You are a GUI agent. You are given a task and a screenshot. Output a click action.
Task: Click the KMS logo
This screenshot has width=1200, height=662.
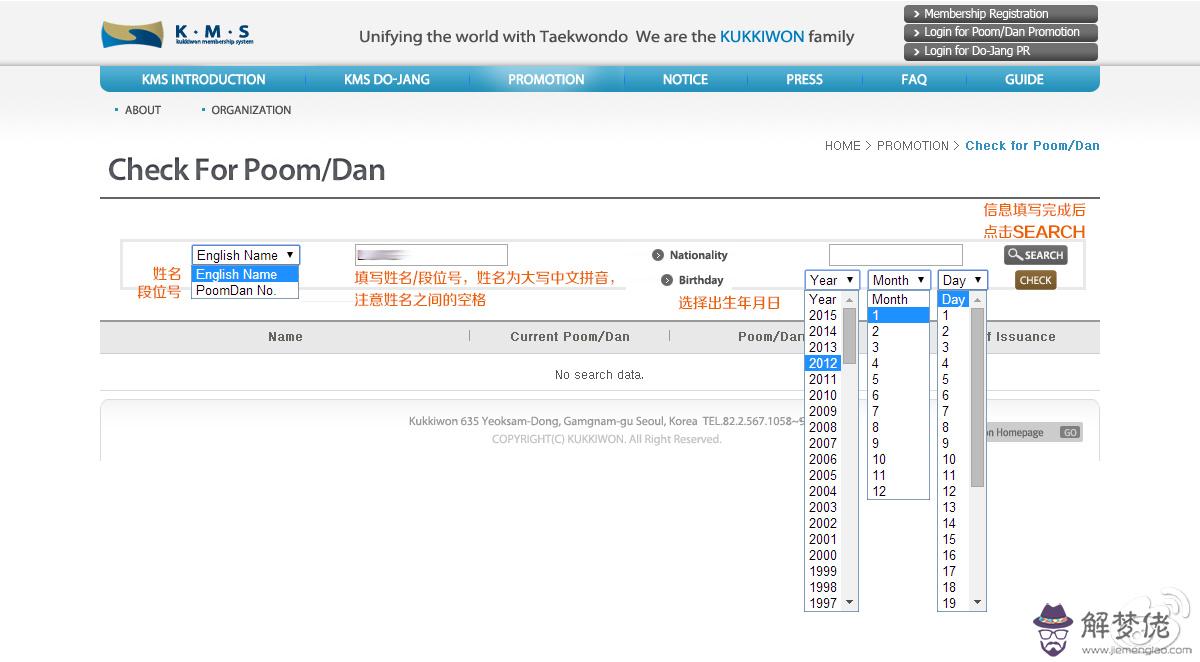[x=177, y=35]
